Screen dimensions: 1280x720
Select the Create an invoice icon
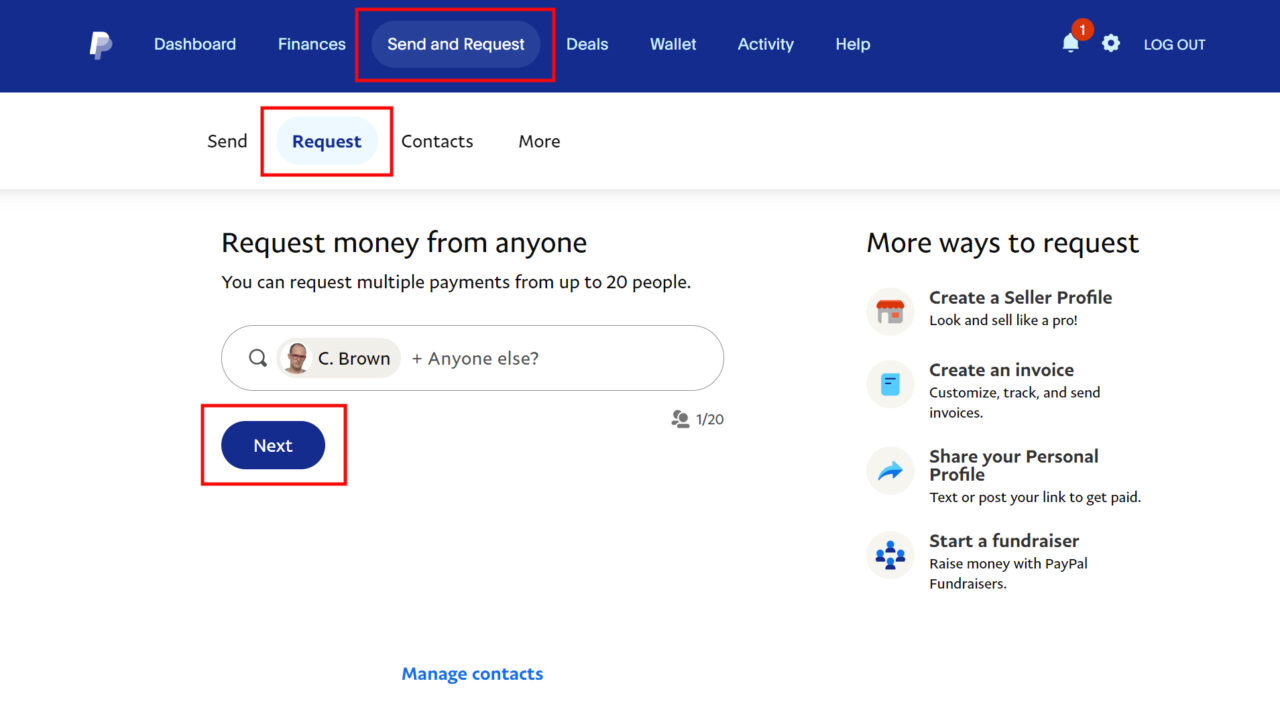pyautogui.click(x=890, y=383)
